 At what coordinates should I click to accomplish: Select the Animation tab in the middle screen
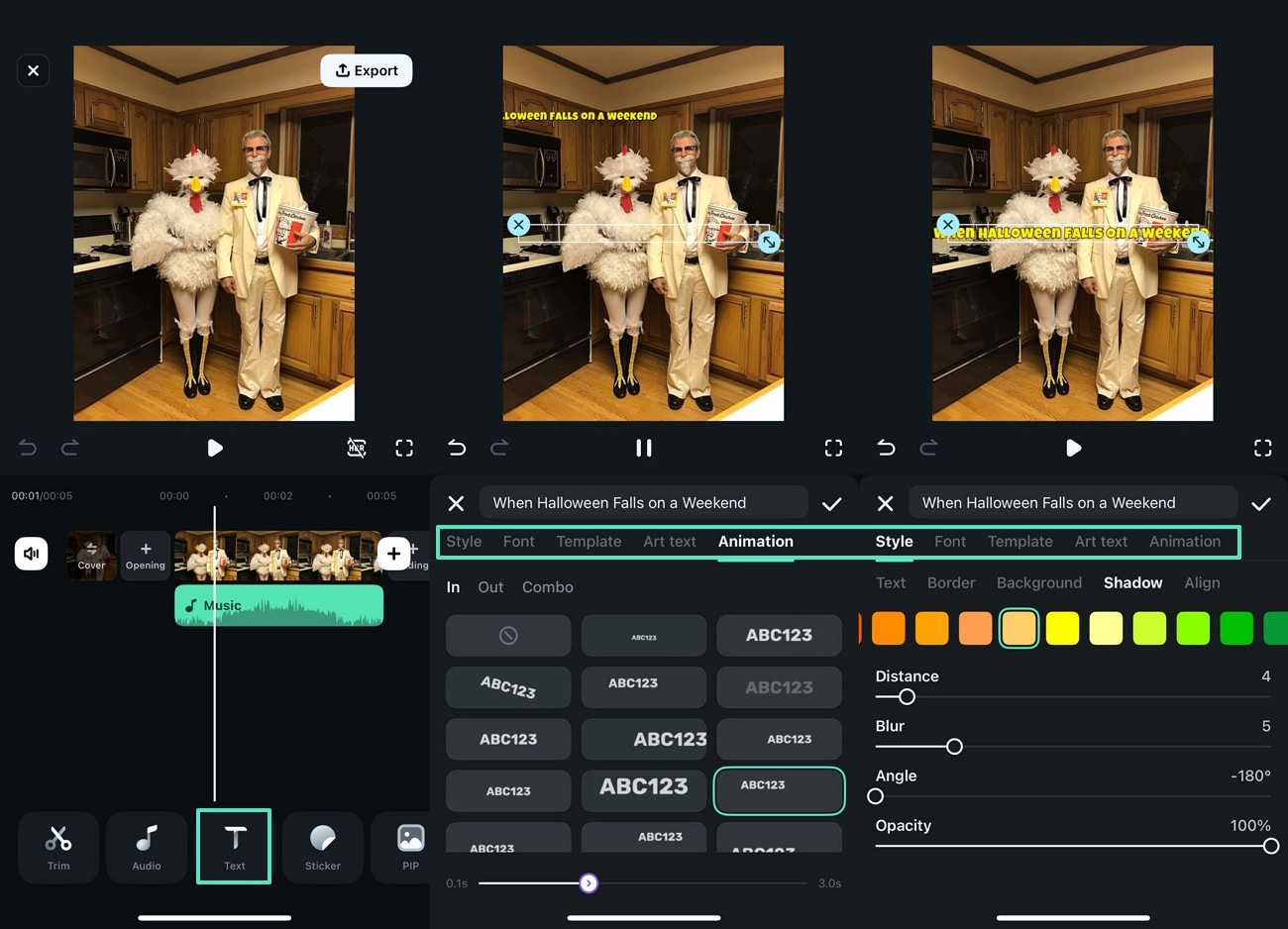click(x=756, y=541)
